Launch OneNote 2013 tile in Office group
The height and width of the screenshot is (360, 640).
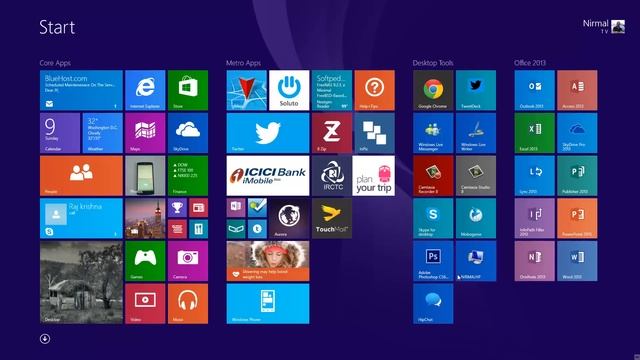tap(534, 261)
